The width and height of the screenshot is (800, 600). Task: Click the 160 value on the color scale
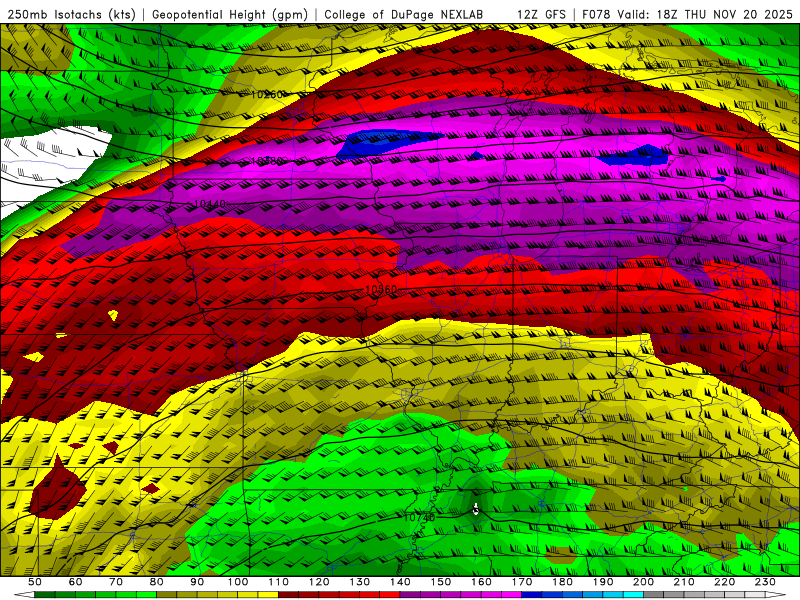[482, 582]
